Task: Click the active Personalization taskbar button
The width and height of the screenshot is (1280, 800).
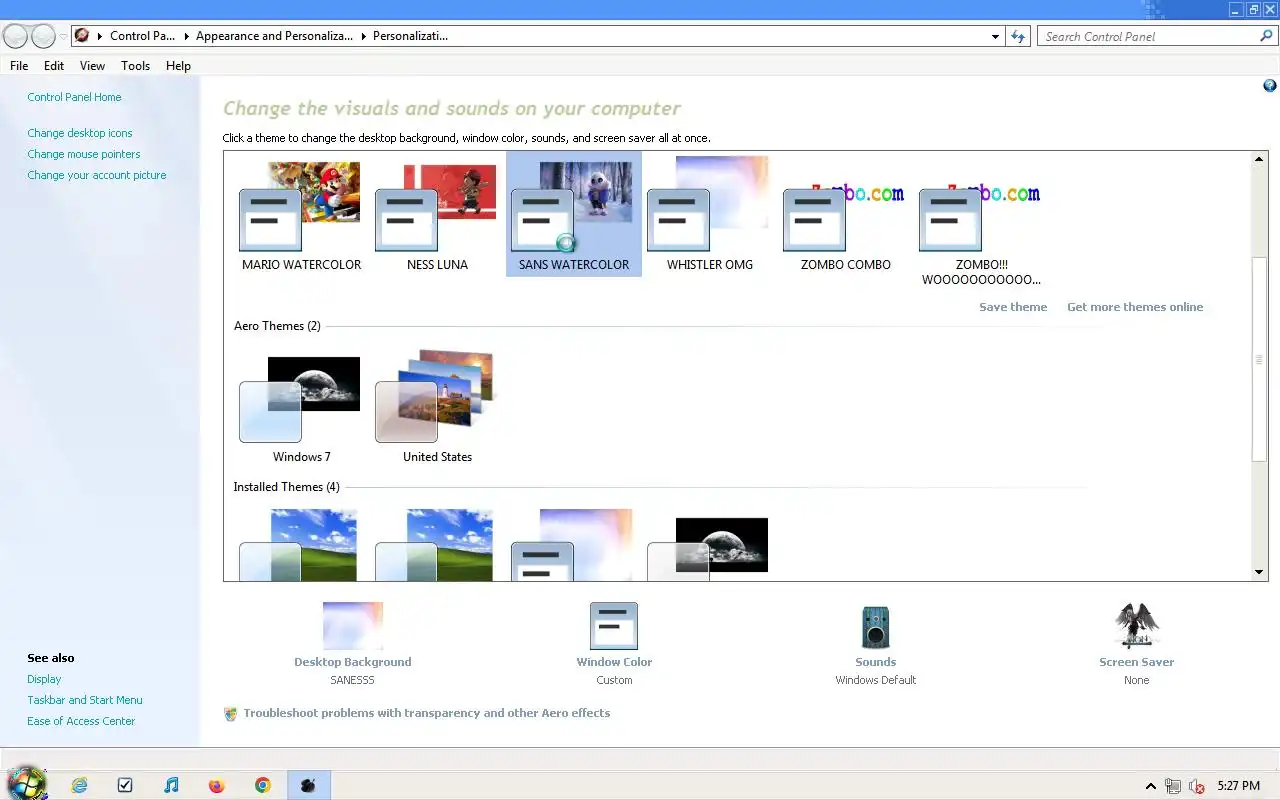Action: tap(308, 785)
